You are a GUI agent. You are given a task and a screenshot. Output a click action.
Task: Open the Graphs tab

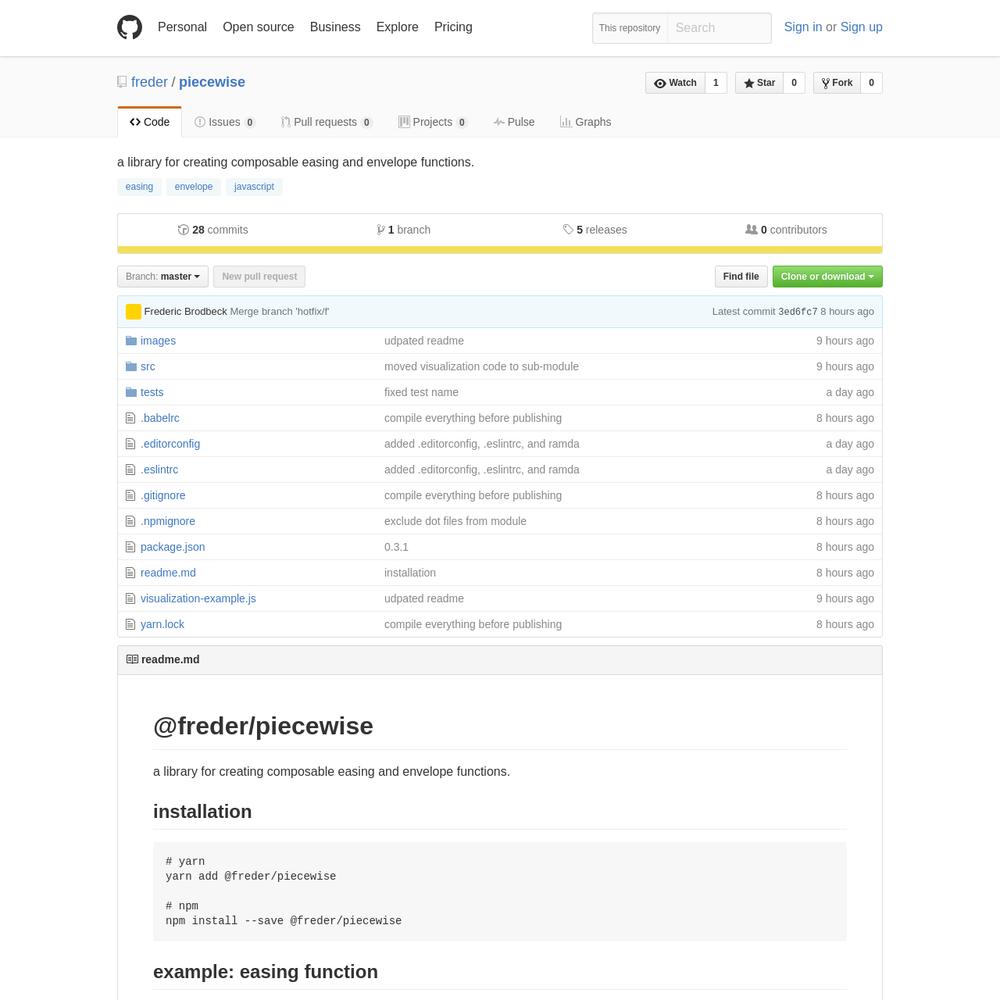click(585, 122)
